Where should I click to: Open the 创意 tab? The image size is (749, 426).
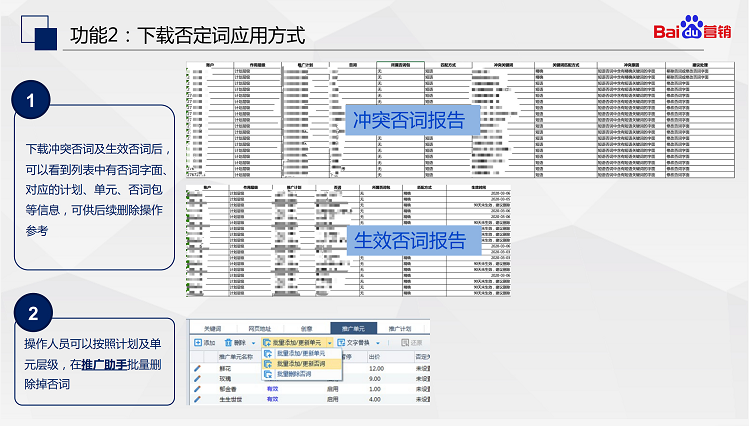point(306,327)
